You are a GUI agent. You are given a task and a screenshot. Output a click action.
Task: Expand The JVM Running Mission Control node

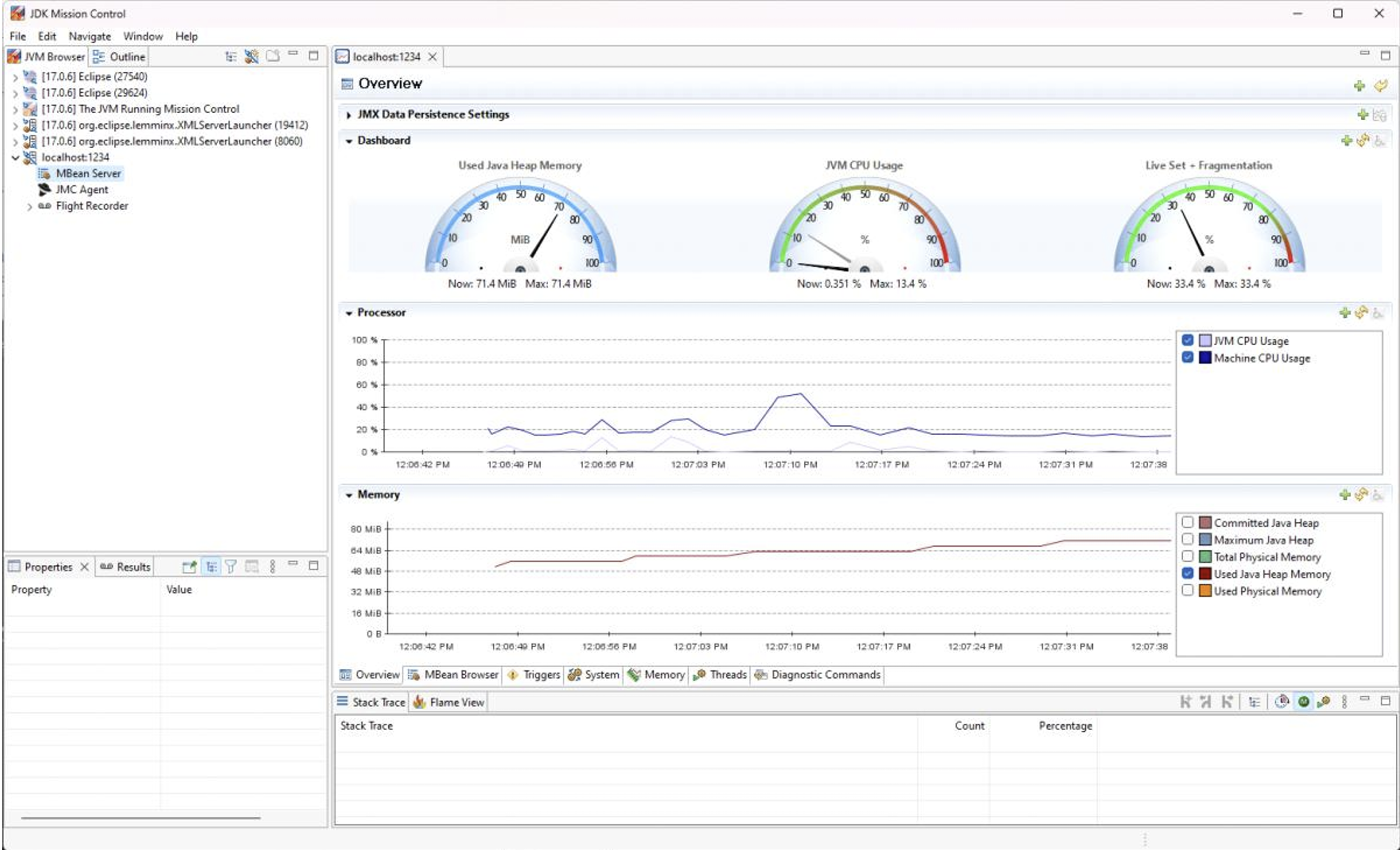click(15, 110)
